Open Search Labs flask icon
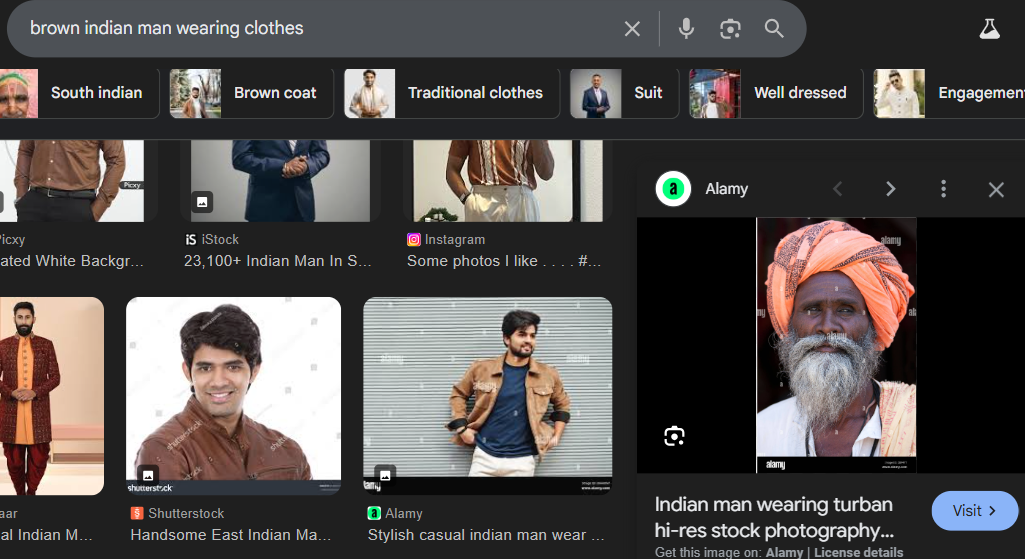This screenshot has width=1025, height=559. (x=989, y=29)
